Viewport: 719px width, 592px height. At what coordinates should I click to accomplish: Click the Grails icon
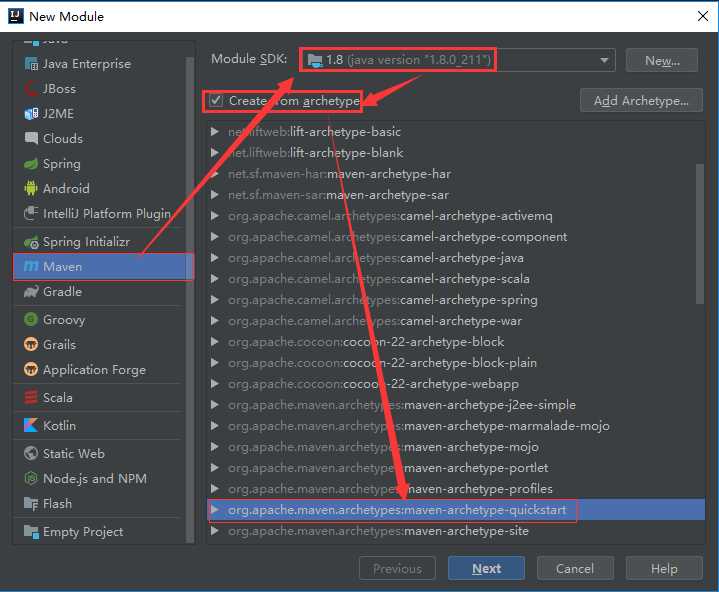pos(31,344)
